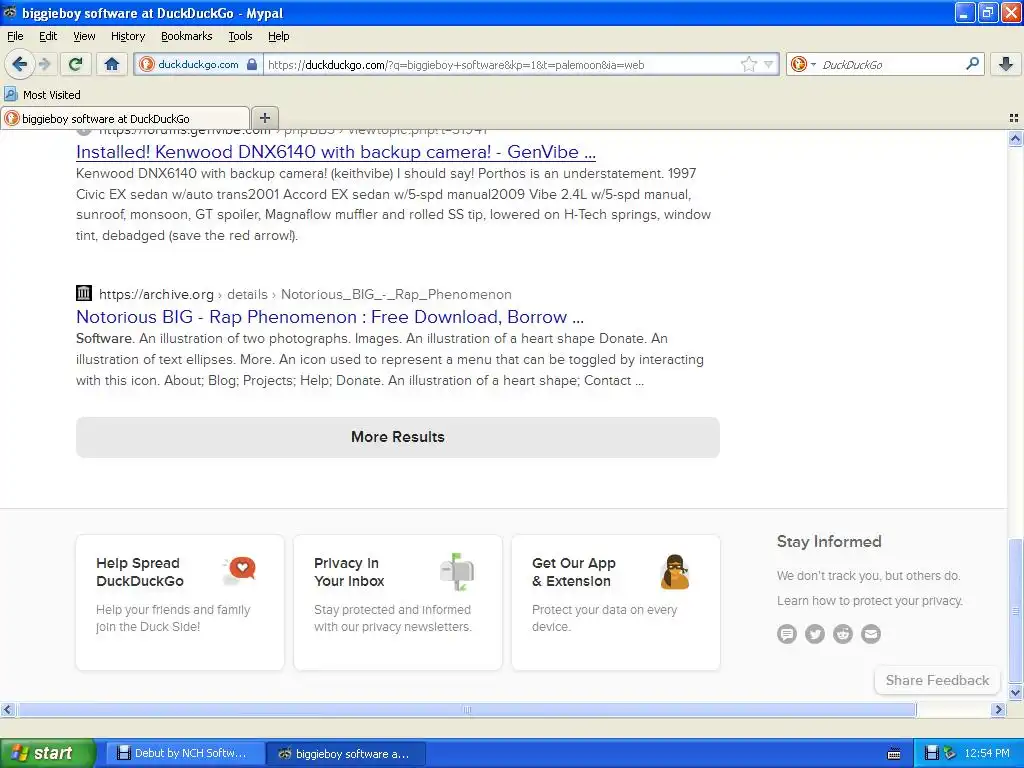Click the masked person app icon
Image resolution: width=1024 pixels, height=768 pixels.
tap(675, 571)
